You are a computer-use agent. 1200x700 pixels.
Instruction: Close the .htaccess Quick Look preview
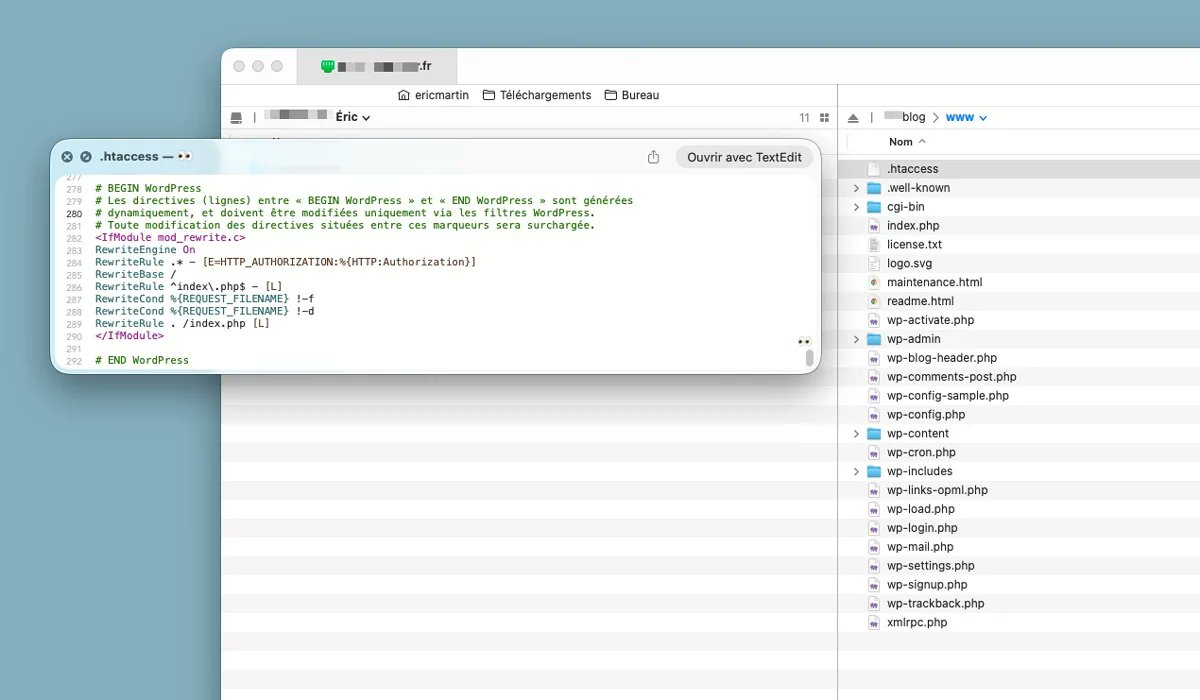67,157
